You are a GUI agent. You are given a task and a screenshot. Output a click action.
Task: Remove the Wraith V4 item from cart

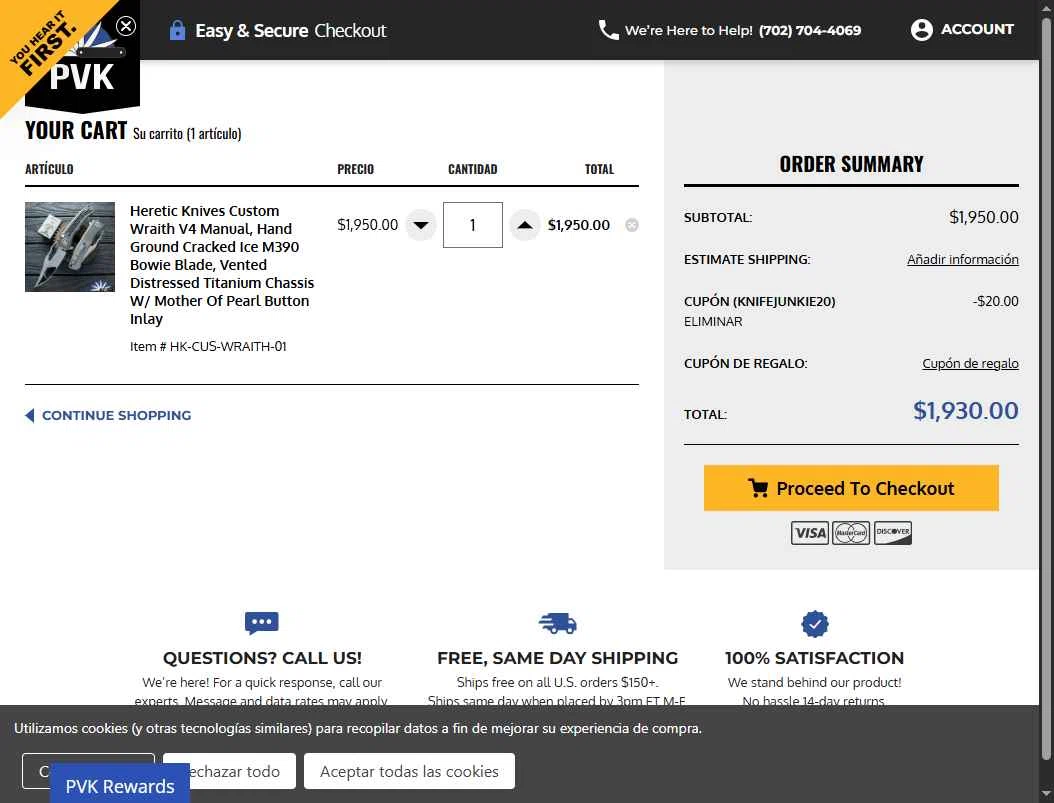pyautogui.click(x=632, y=225)
